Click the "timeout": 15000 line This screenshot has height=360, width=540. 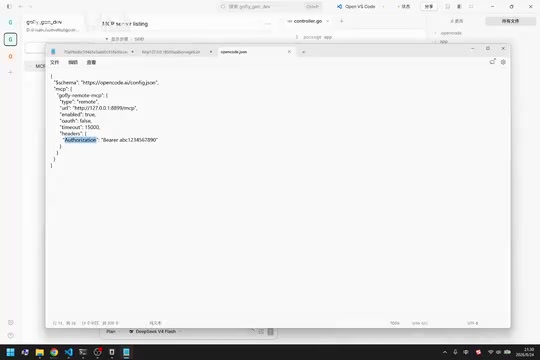click(80, 127)
